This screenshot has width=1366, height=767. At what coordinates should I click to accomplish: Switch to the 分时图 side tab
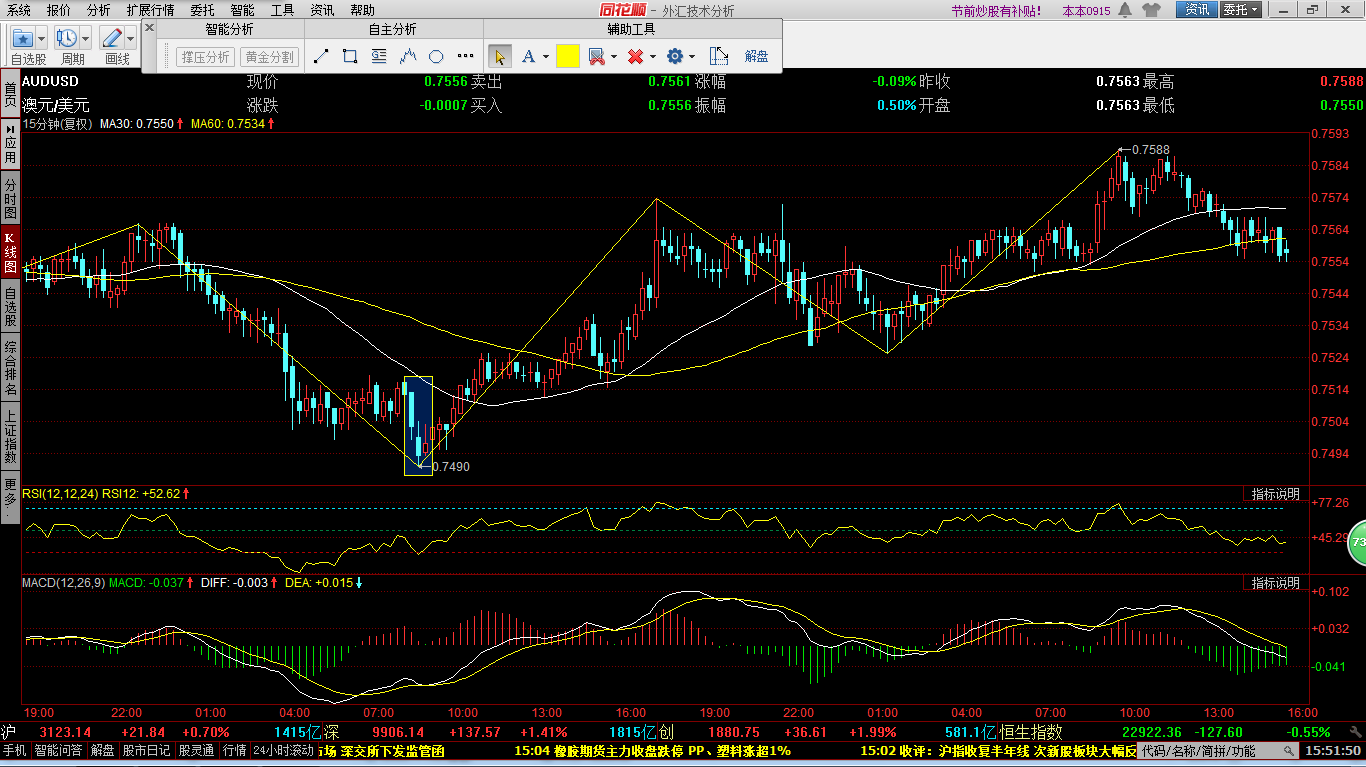pyautogui.click(x=10, y=197)
